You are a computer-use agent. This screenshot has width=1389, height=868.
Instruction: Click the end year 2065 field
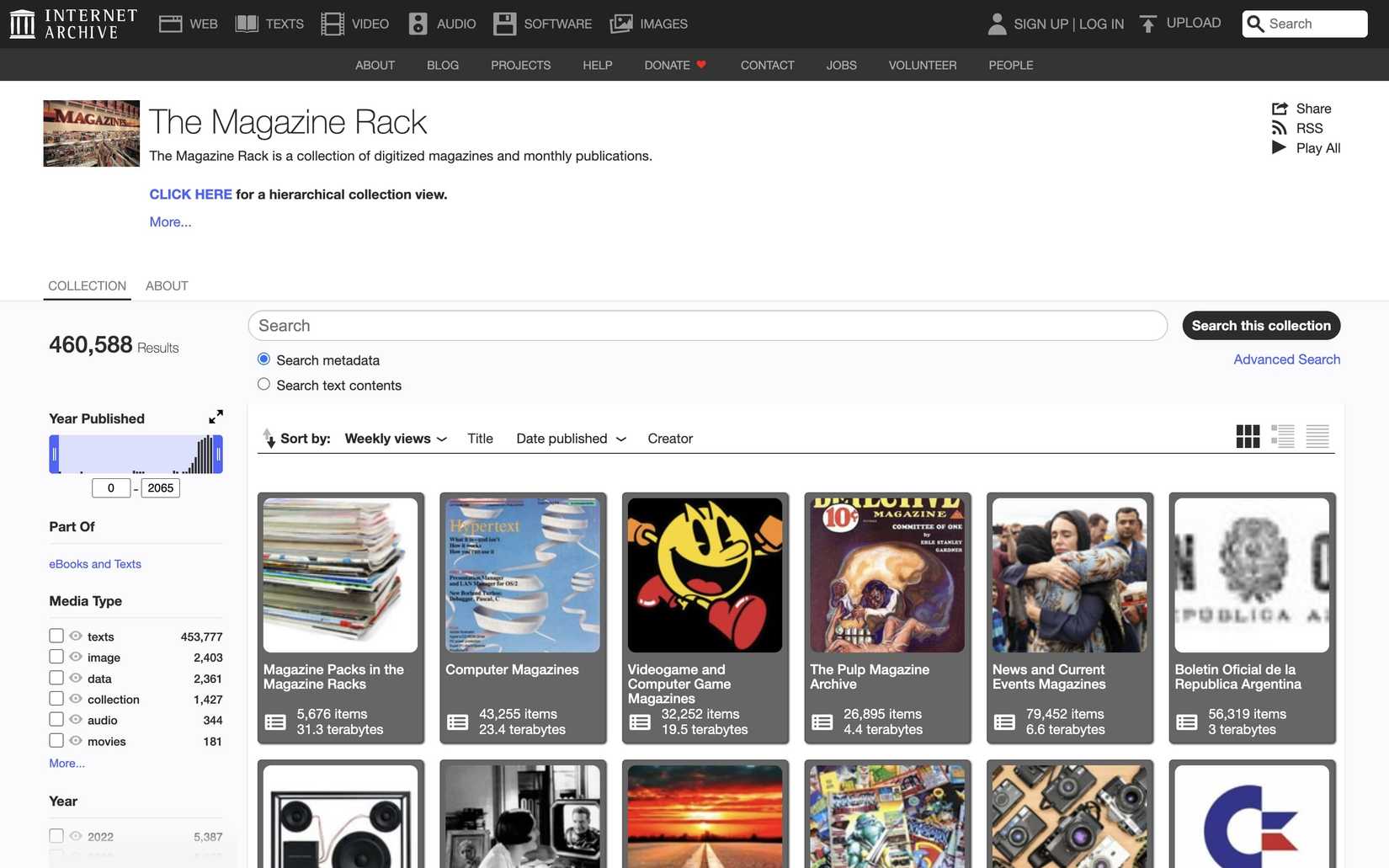[160, 488]
